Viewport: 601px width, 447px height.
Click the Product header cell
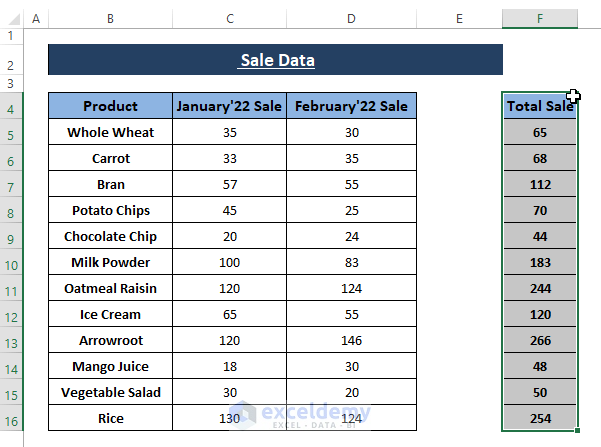110,107
